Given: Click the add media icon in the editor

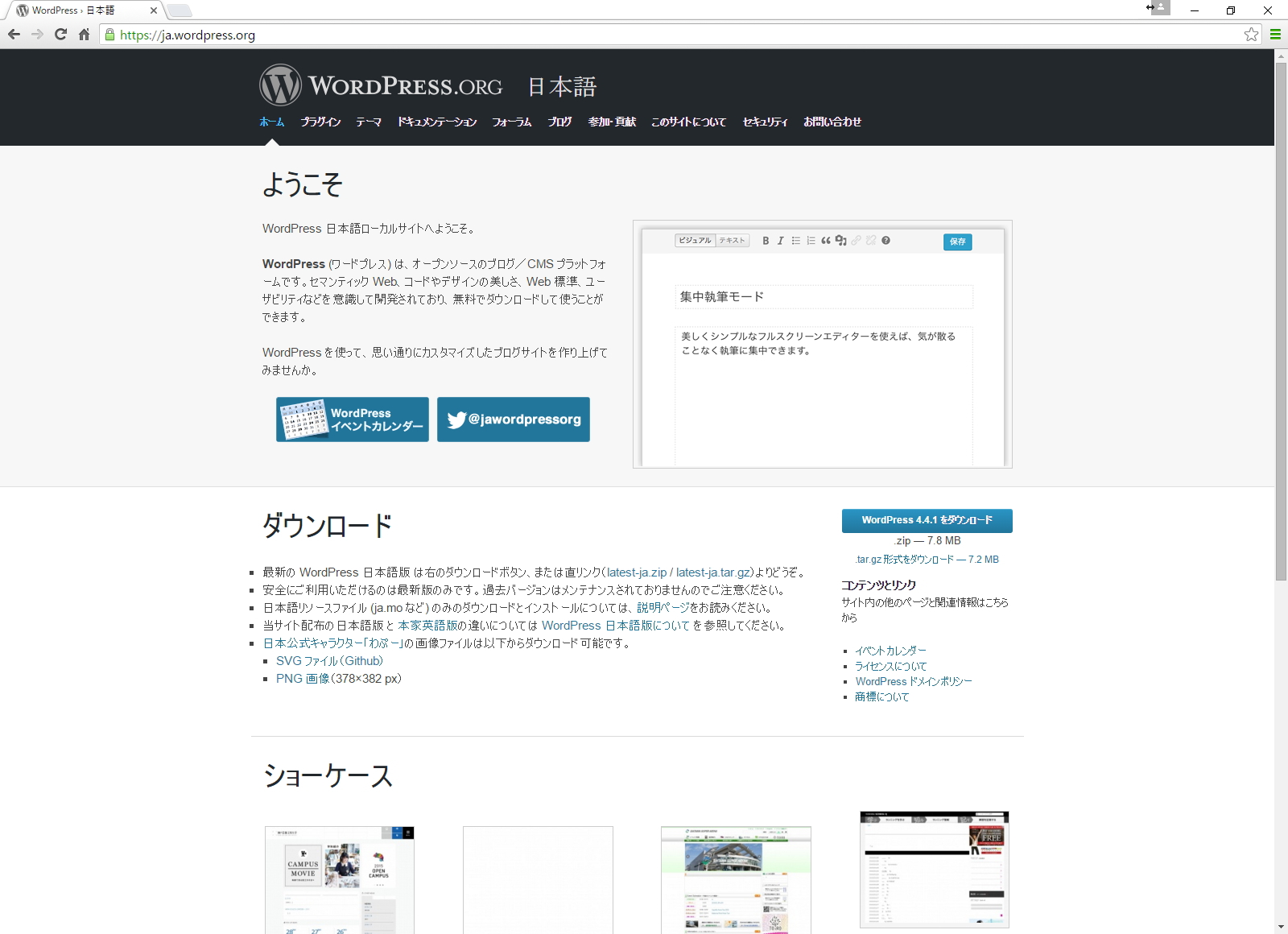Looking at the screenshot, I should pos(840,241).
